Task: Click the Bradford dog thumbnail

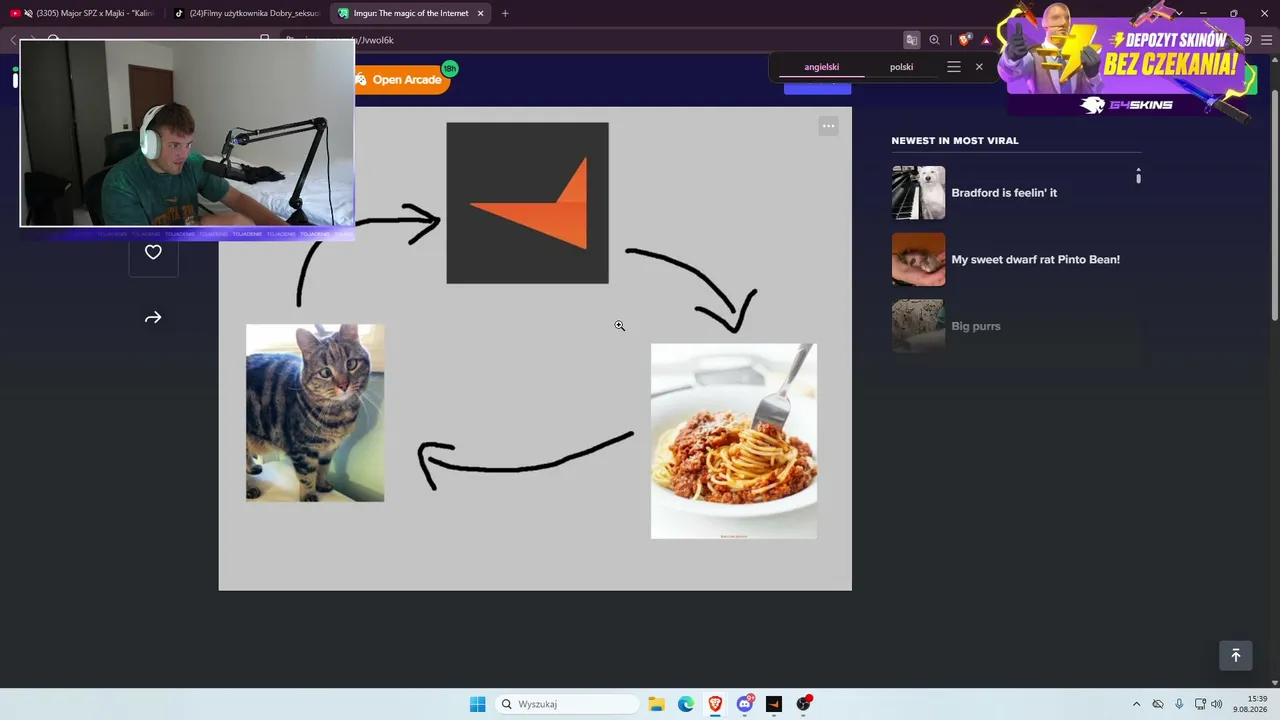Action: coord(918,193)
